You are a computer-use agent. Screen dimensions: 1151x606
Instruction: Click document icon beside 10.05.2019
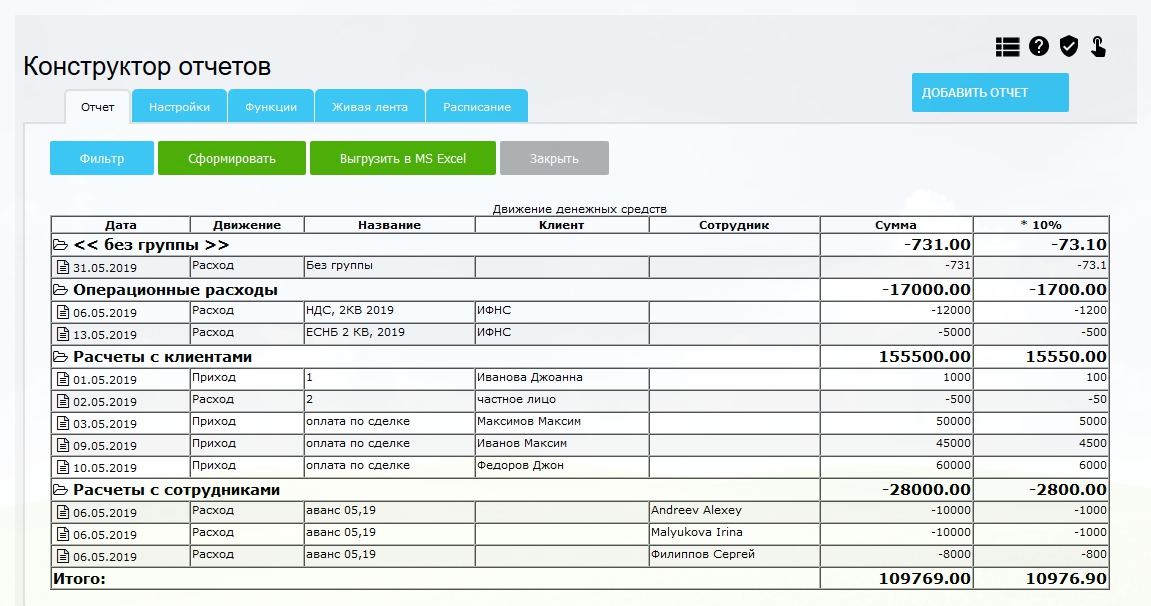click(62, 467)
